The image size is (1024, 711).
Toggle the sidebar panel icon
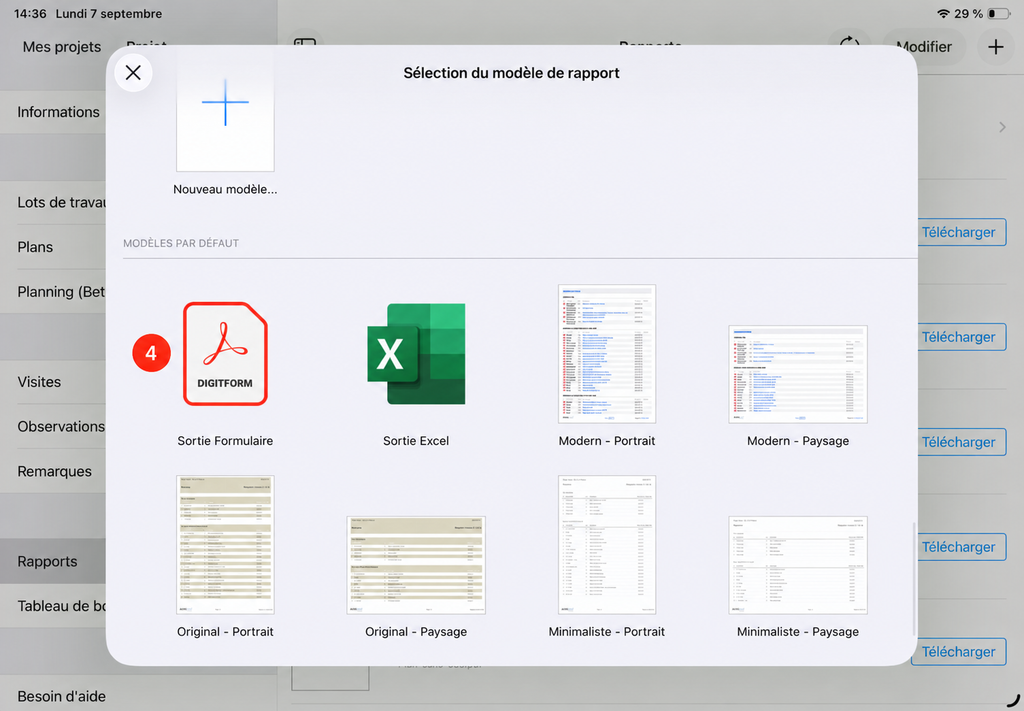[x=305, y=44]
